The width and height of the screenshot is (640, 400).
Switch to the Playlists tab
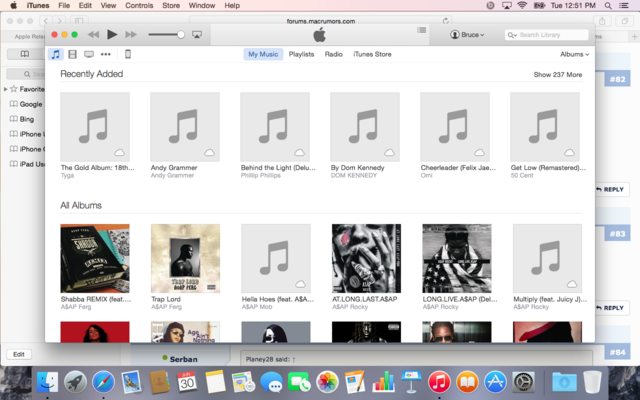(x=301, y=54)
